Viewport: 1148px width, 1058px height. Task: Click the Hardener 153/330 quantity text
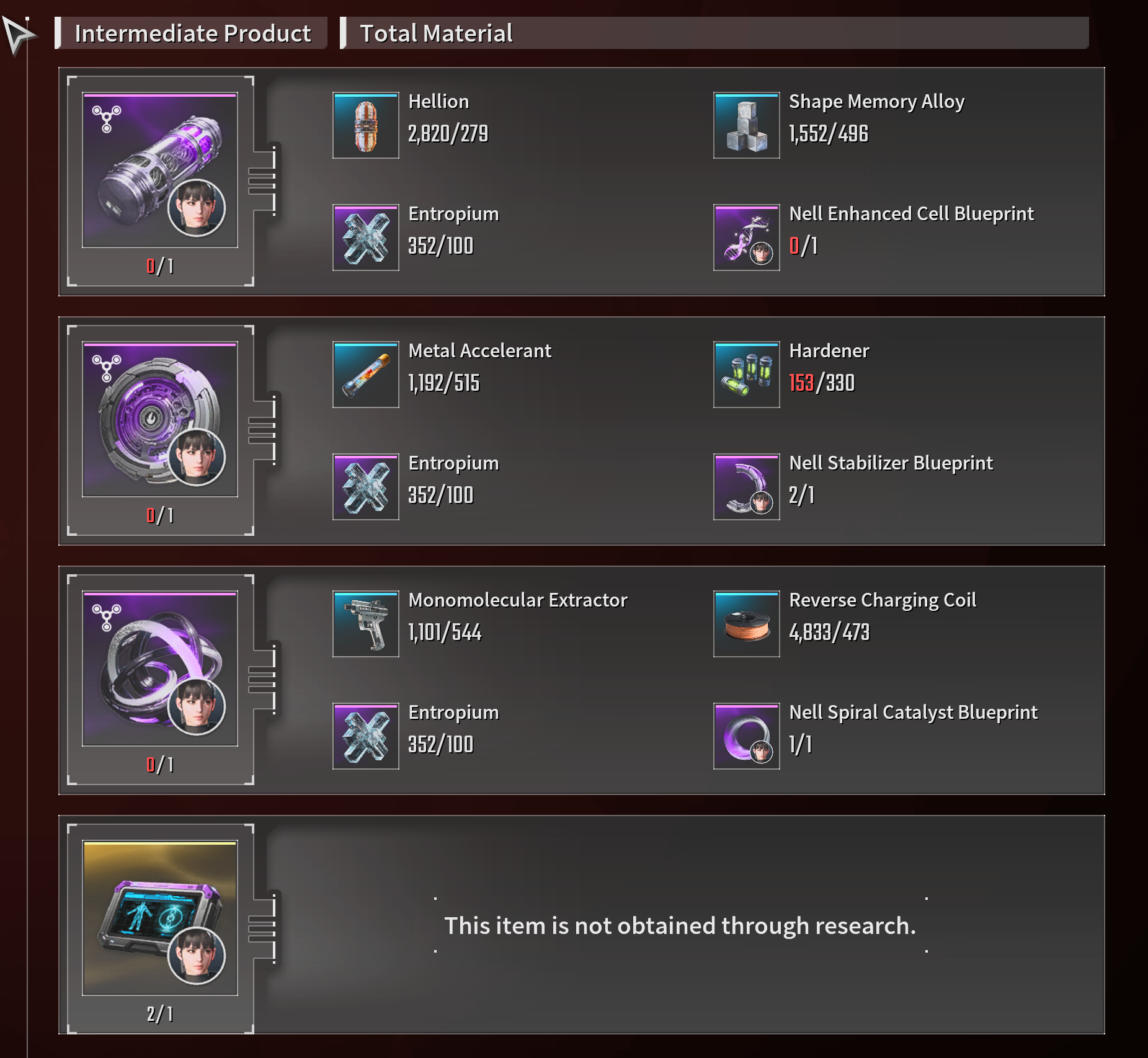pyautogui.click(x=822, y=383)
